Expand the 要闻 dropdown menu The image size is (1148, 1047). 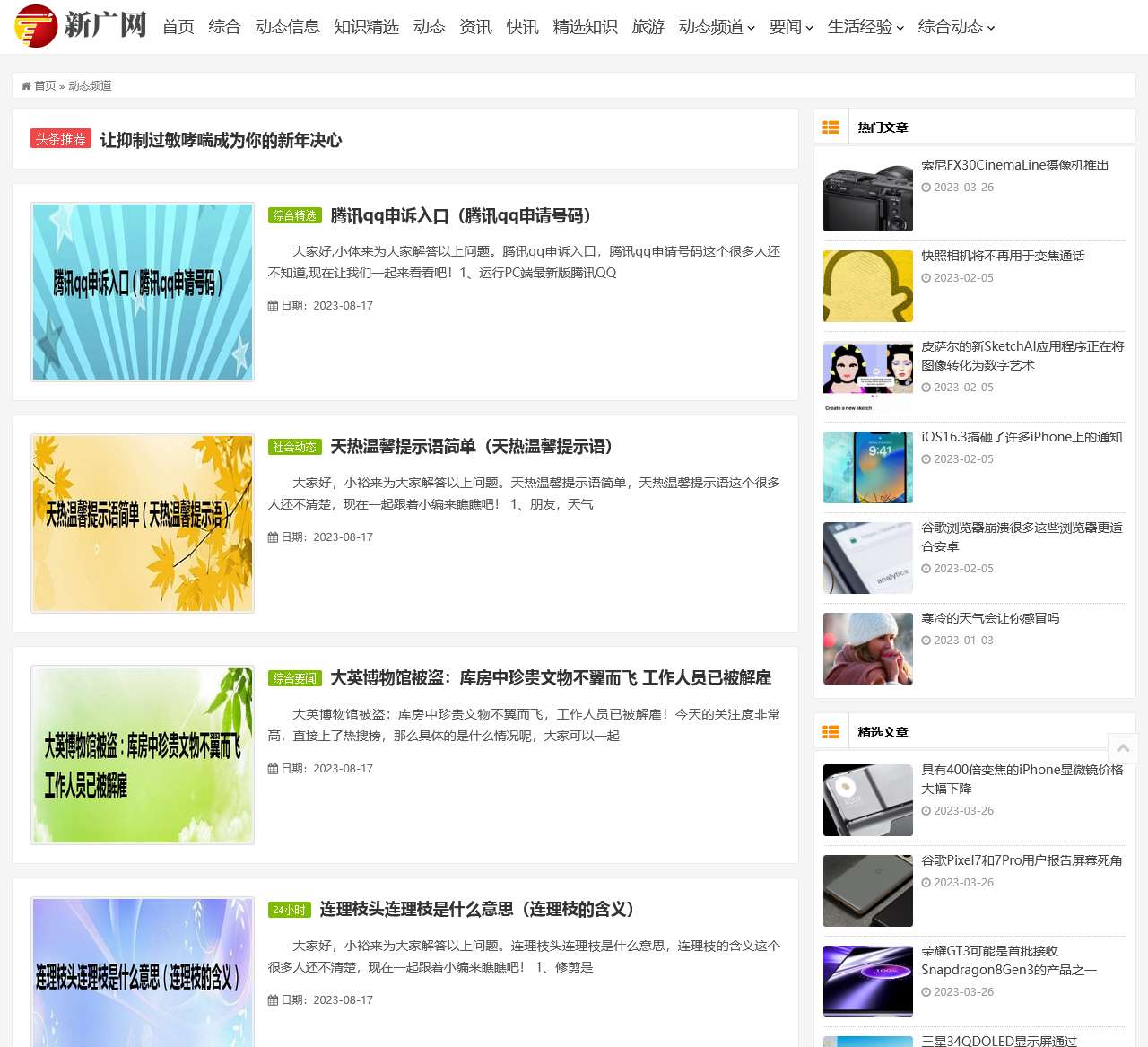790,27
